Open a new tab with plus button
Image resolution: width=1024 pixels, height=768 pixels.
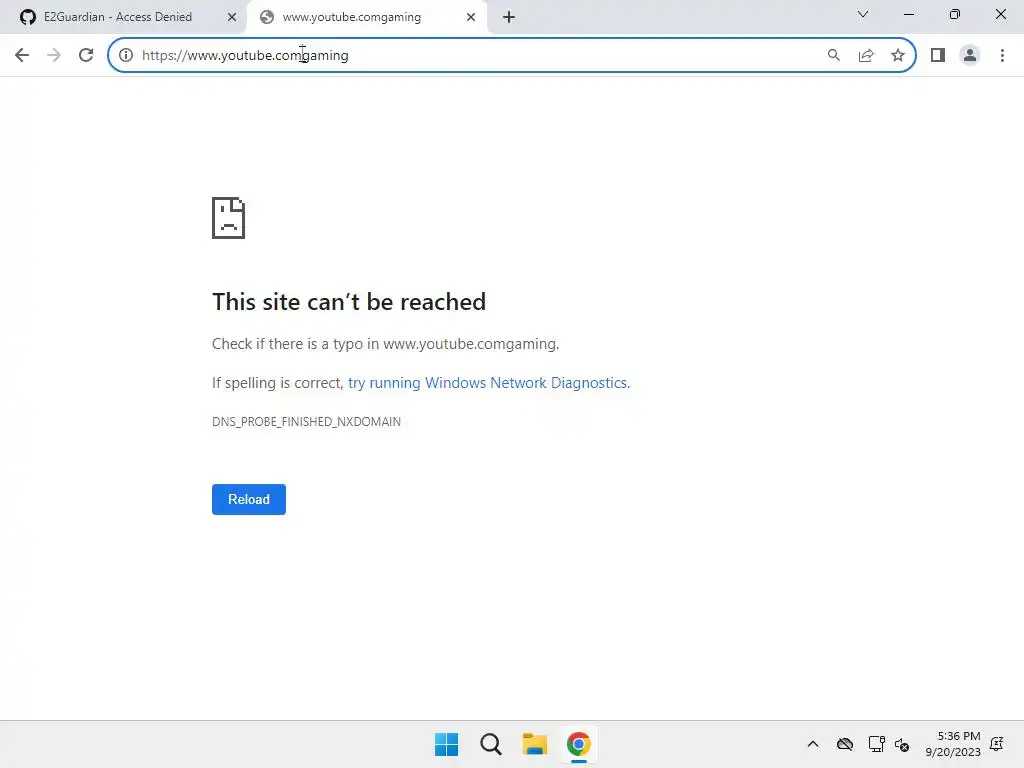[509, 18]
